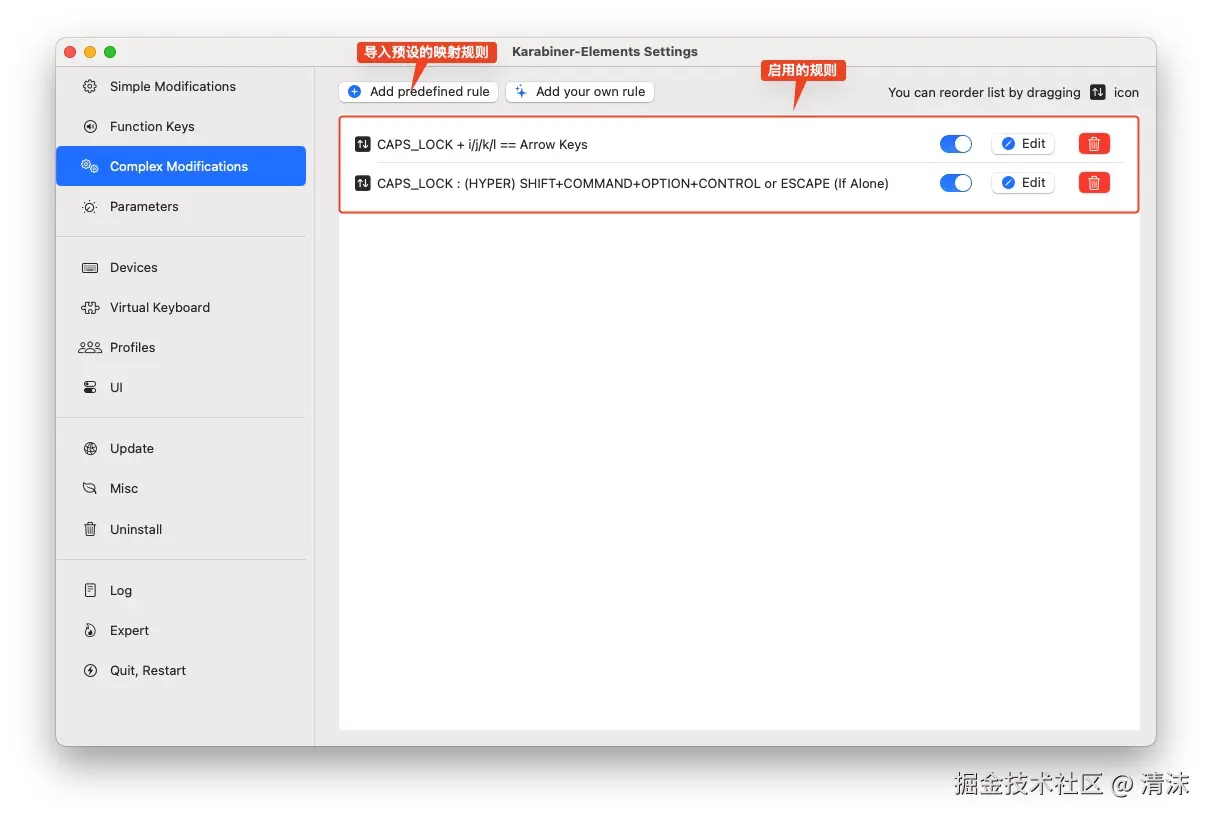Screen dimensions: 1212x820
Task: Open Profiles settings
Action: tap(181, 348)
